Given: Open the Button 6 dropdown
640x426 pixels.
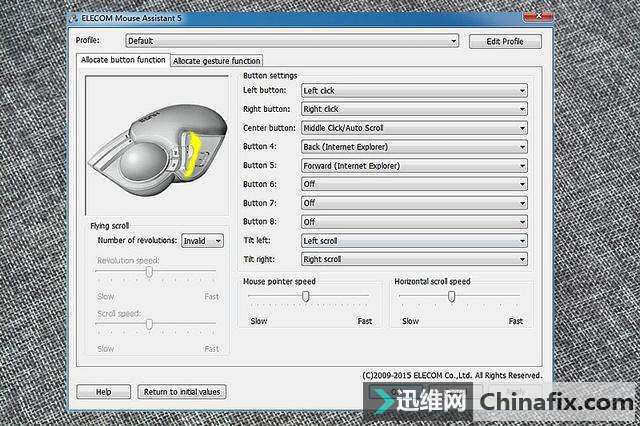Looking at the screenshot, I should 414,184.
